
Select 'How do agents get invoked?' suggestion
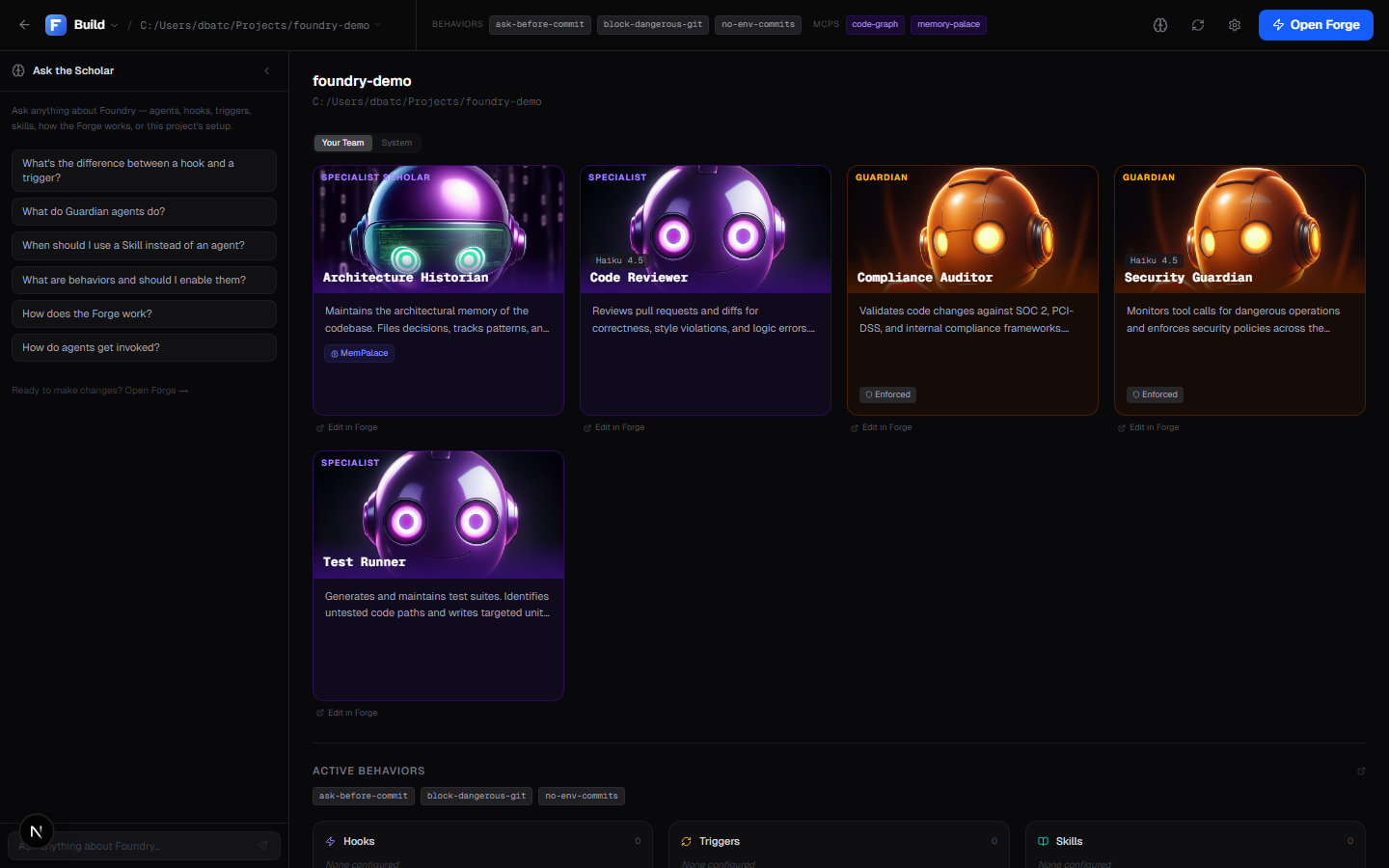(144, 347)
